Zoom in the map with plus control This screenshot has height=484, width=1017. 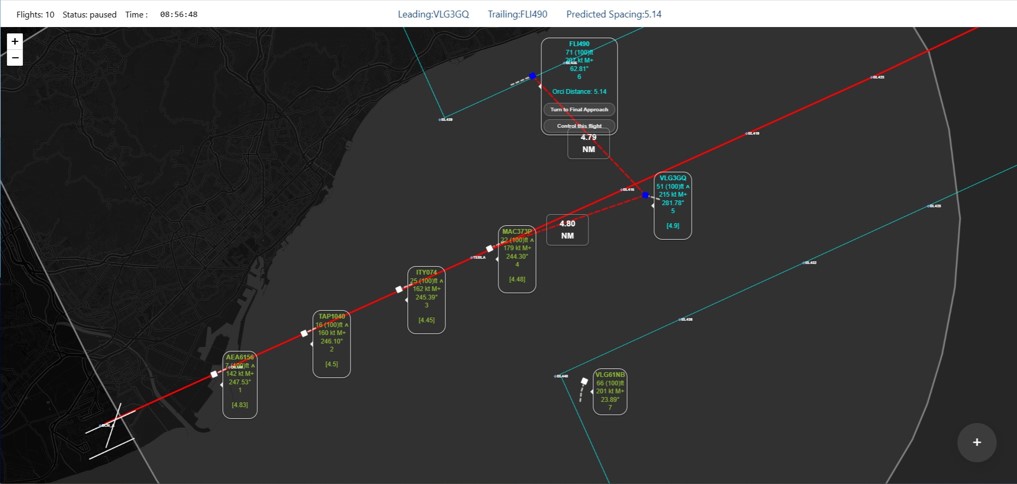(x=14, y=41)
